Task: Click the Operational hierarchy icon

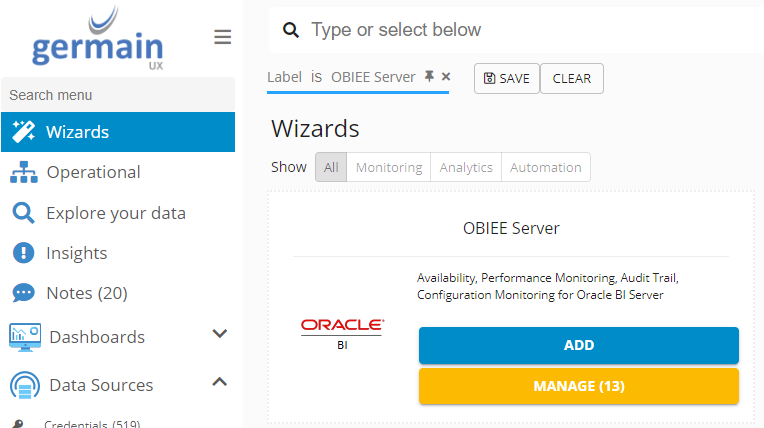Action: click(23, 173)
